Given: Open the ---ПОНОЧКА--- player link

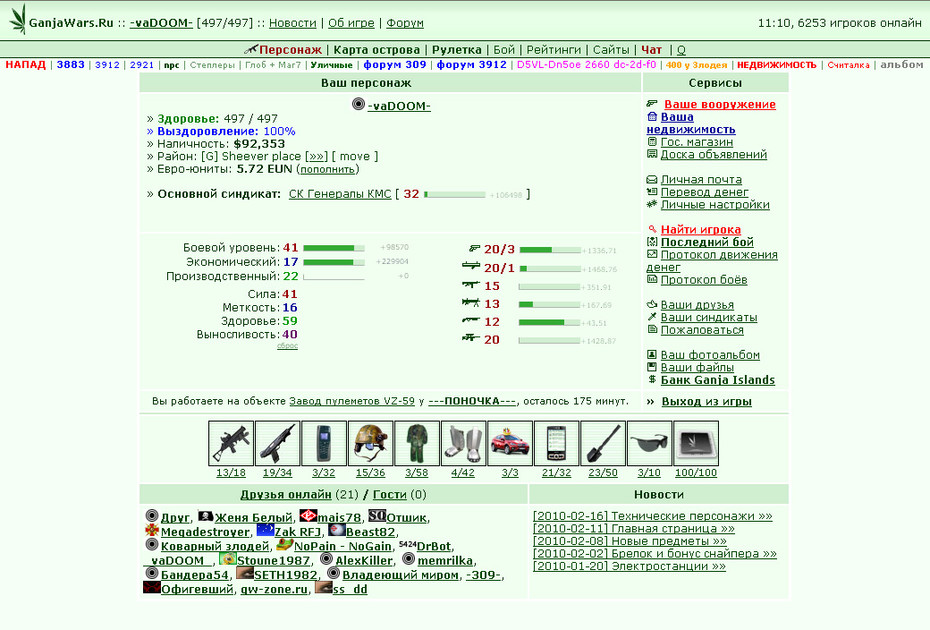Looking at the screenshot, I should pos(472,401).
